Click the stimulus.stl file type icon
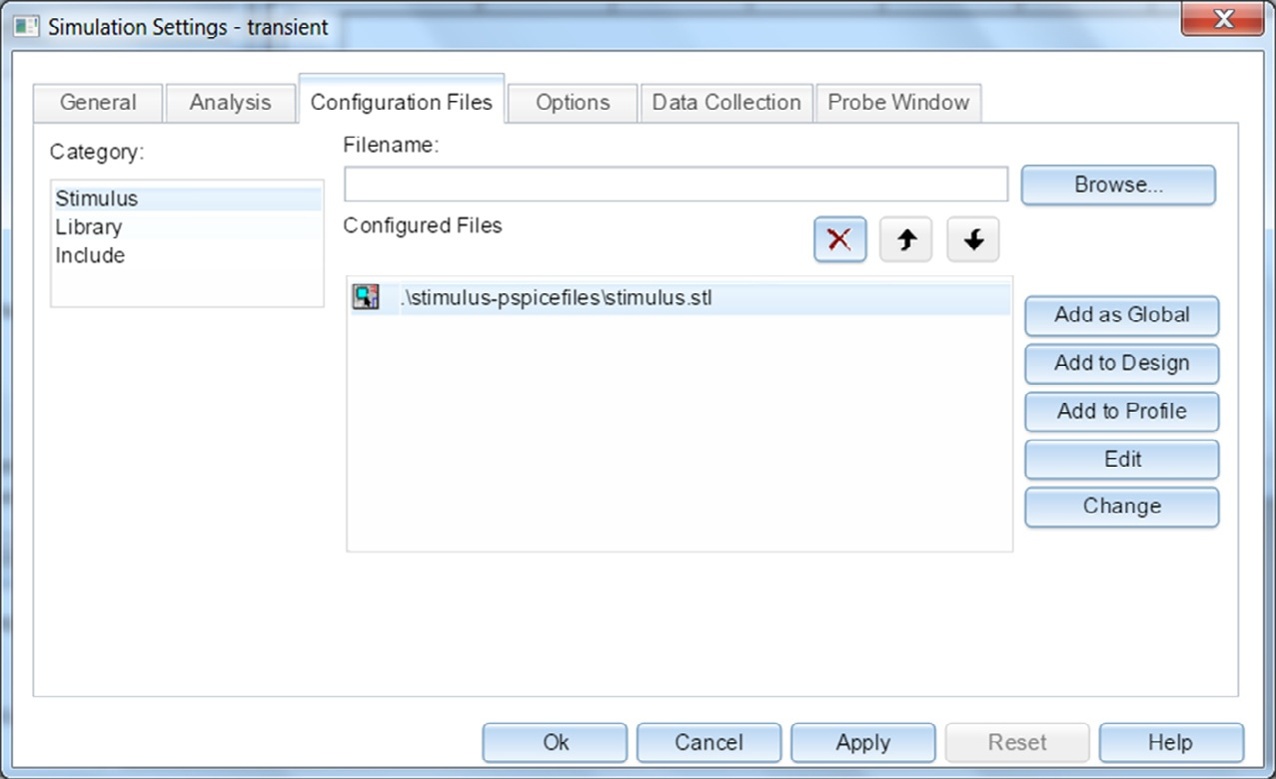 coord(366,297)
